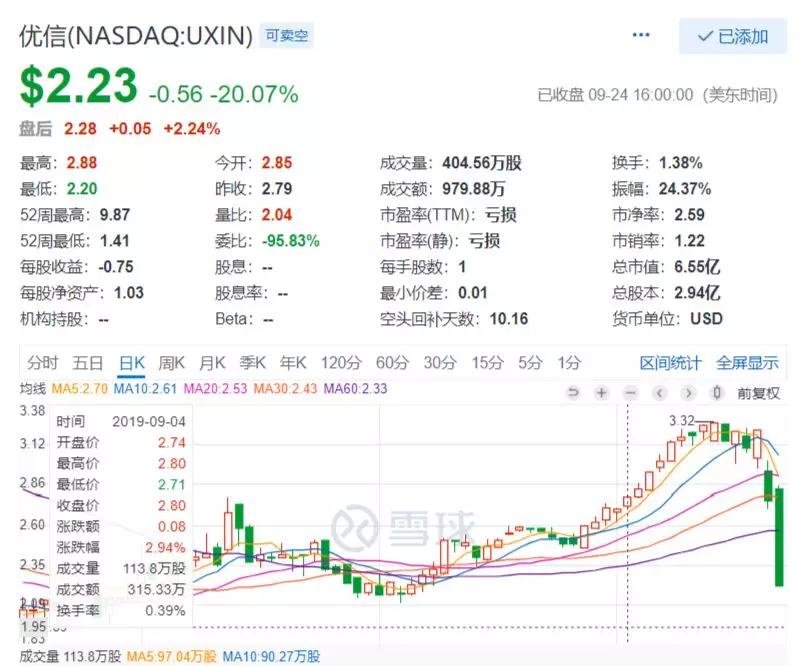Move the chart right with next arrow
This screenshot has width=806, height=666.
click(x=688, y=393)
